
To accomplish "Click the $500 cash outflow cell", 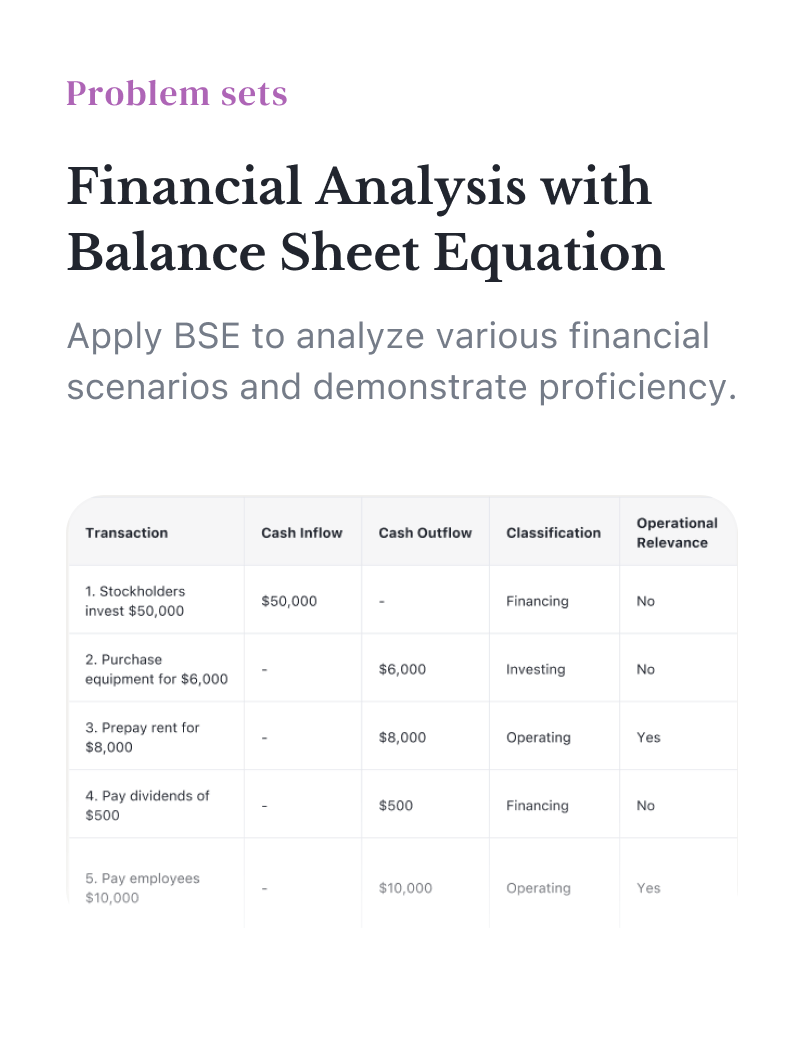I will click(x=396, y=806).
